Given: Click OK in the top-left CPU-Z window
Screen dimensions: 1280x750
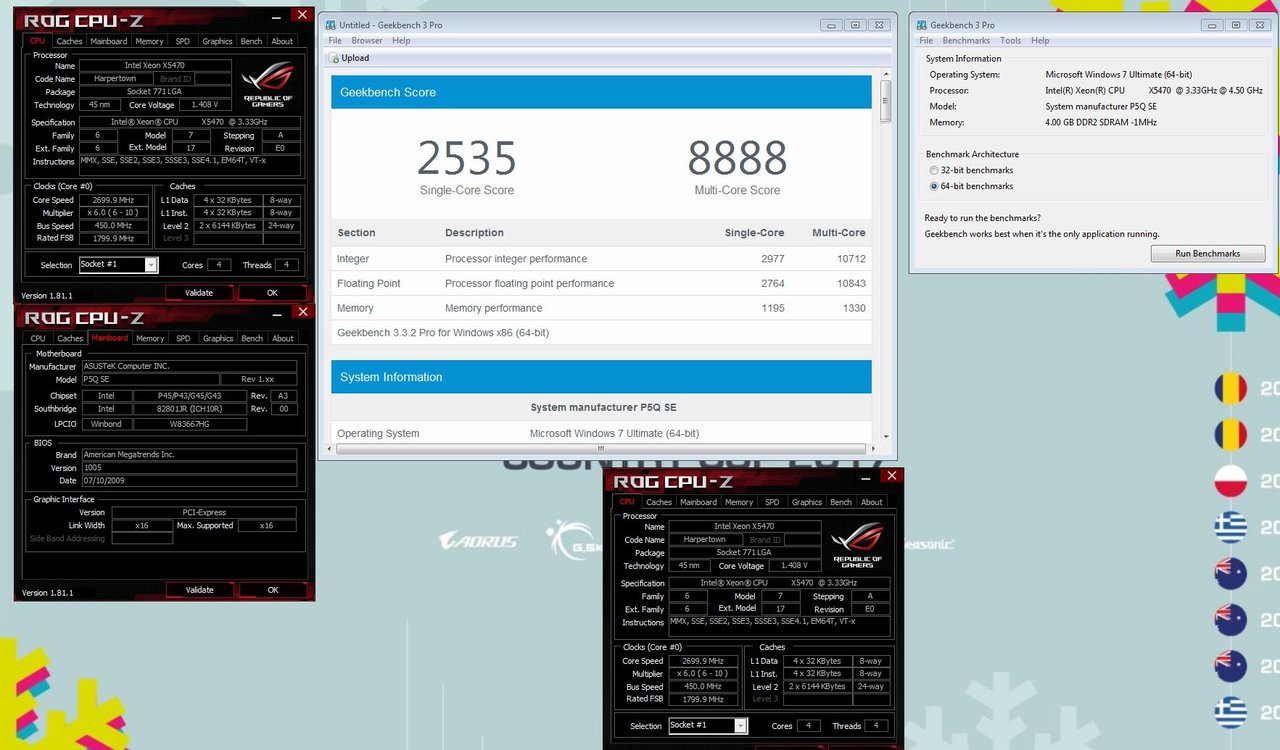Looking at the screenshot, I should coord(272,293).
